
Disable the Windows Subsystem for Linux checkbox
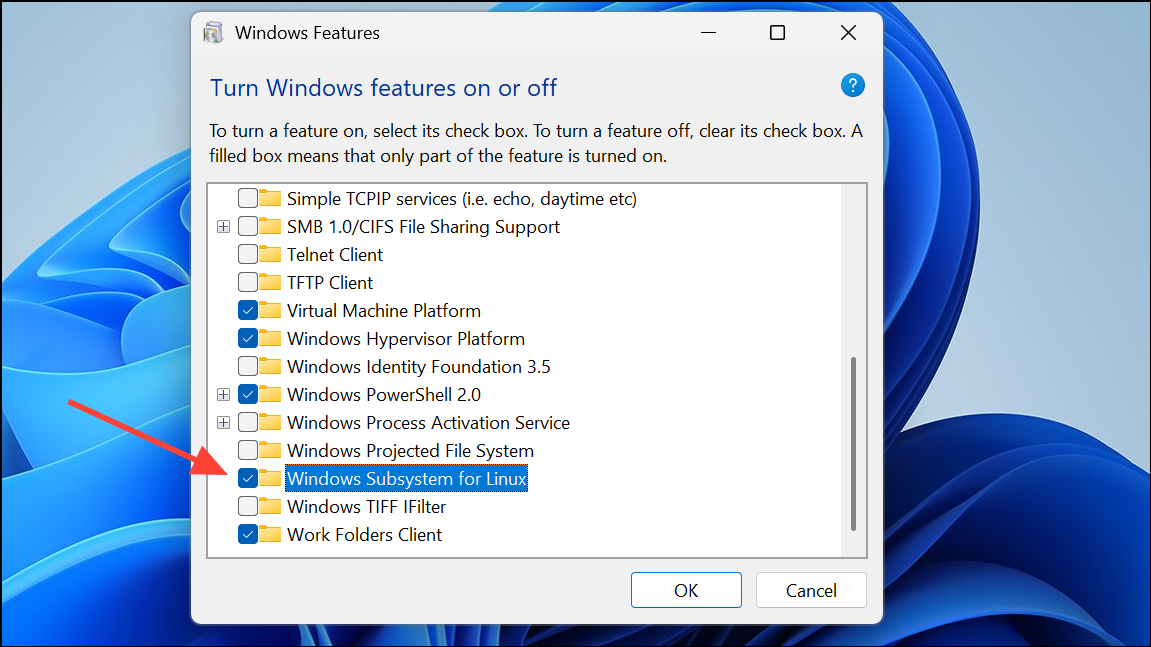pyautogui.click(x=247, y=478)
